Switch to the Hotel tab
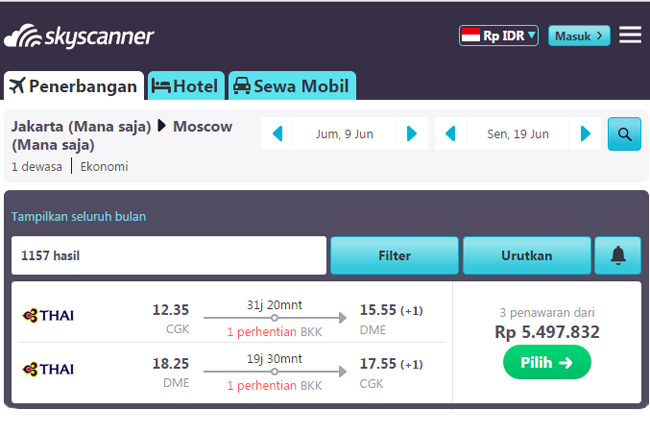Viewport: 650px width, 434px height. point(186,86)
